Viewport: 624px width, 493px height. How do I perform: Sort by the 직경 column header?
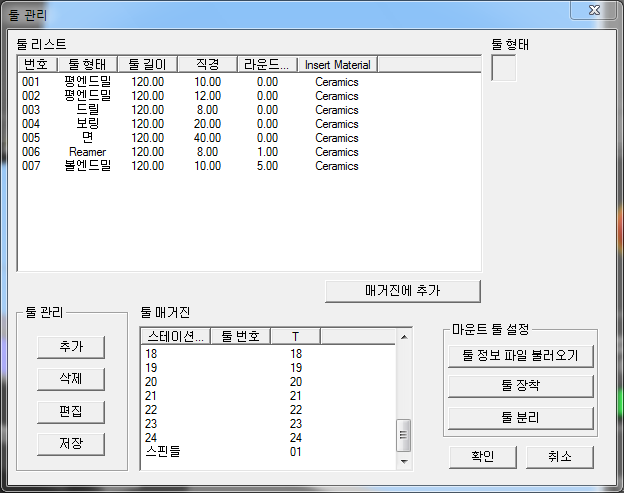(207, 64)
